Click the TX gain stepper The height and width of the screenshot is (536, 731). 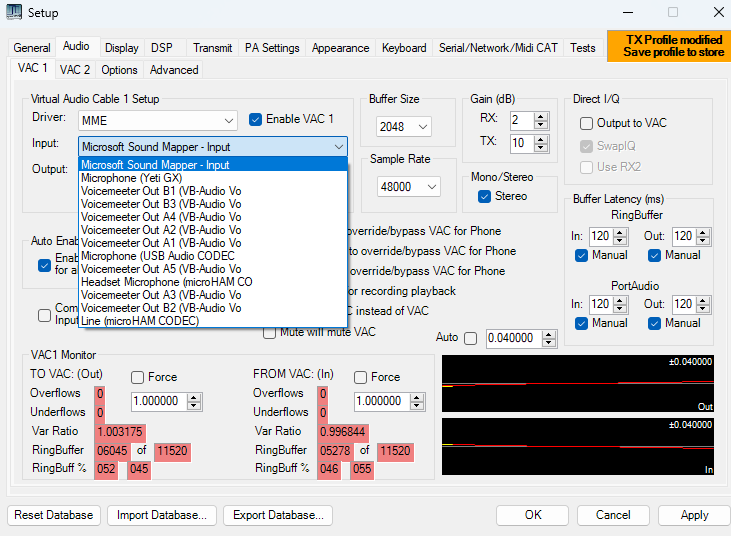[541, 143]
